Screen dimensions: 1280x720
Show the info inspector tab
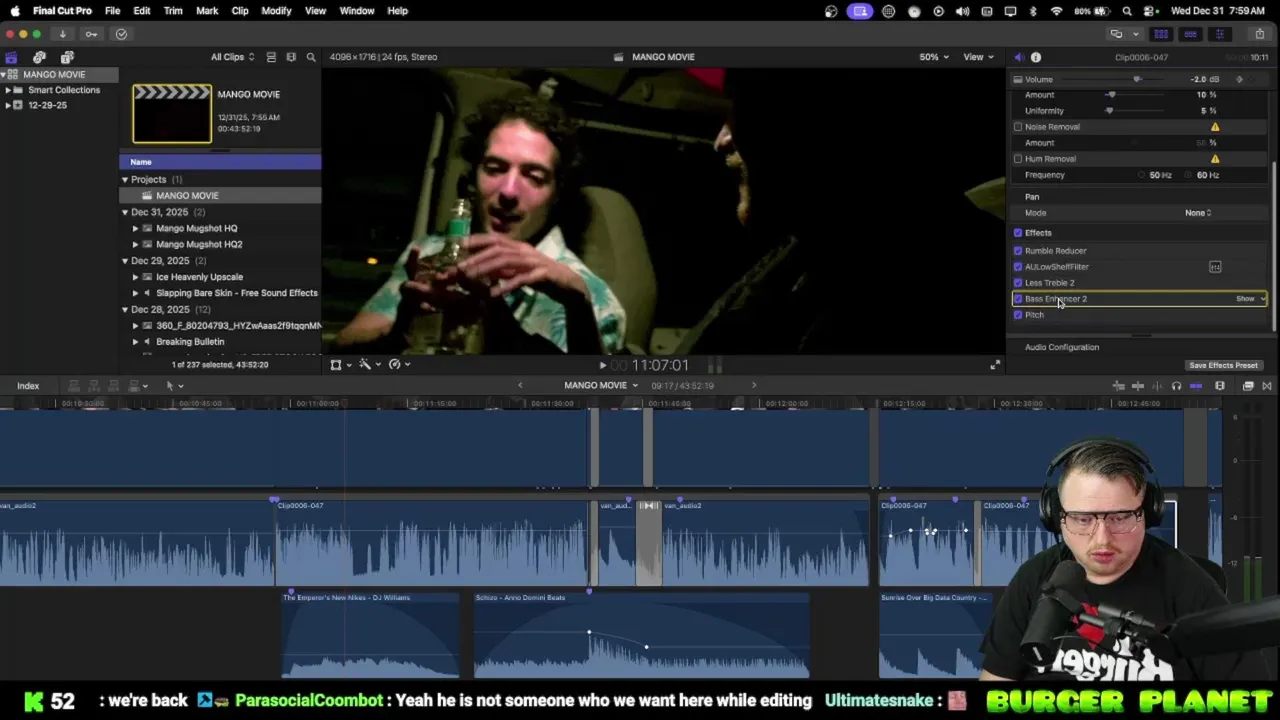(x=1036, y=57)
